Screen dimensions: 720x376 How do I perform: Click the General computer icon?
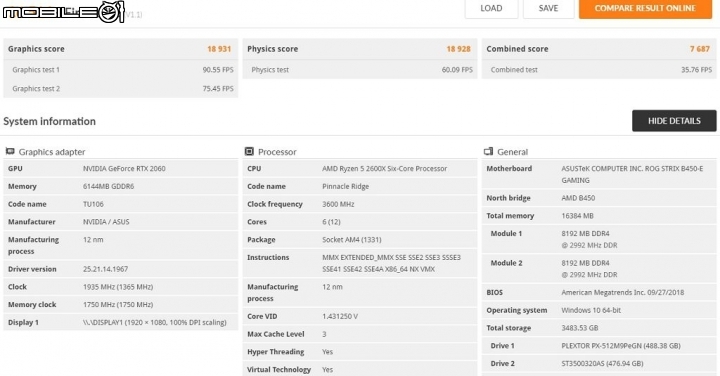point(489,151)
